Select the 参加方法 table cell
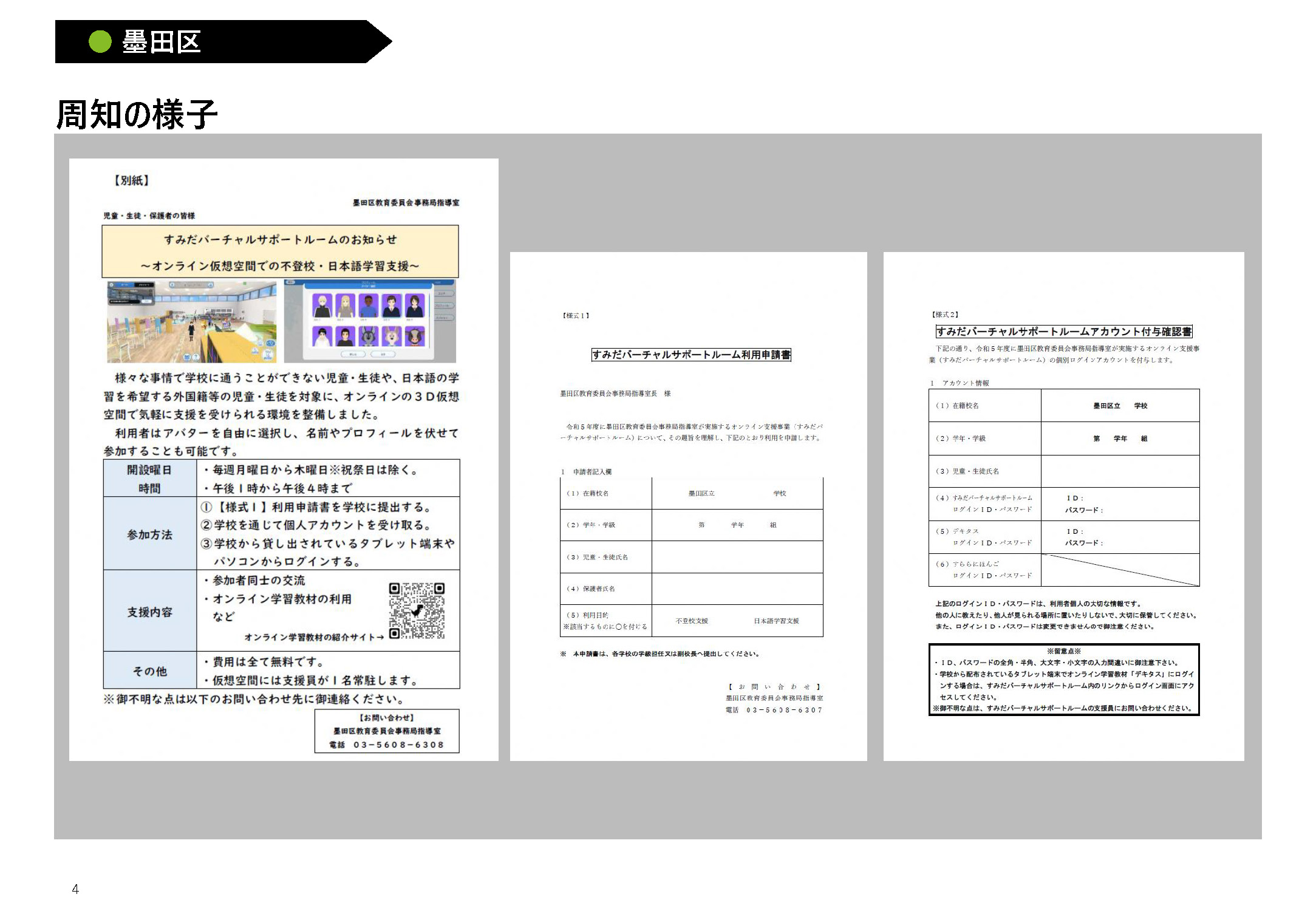Screen dimensions: 1316x911 click(x=150, y=534)
